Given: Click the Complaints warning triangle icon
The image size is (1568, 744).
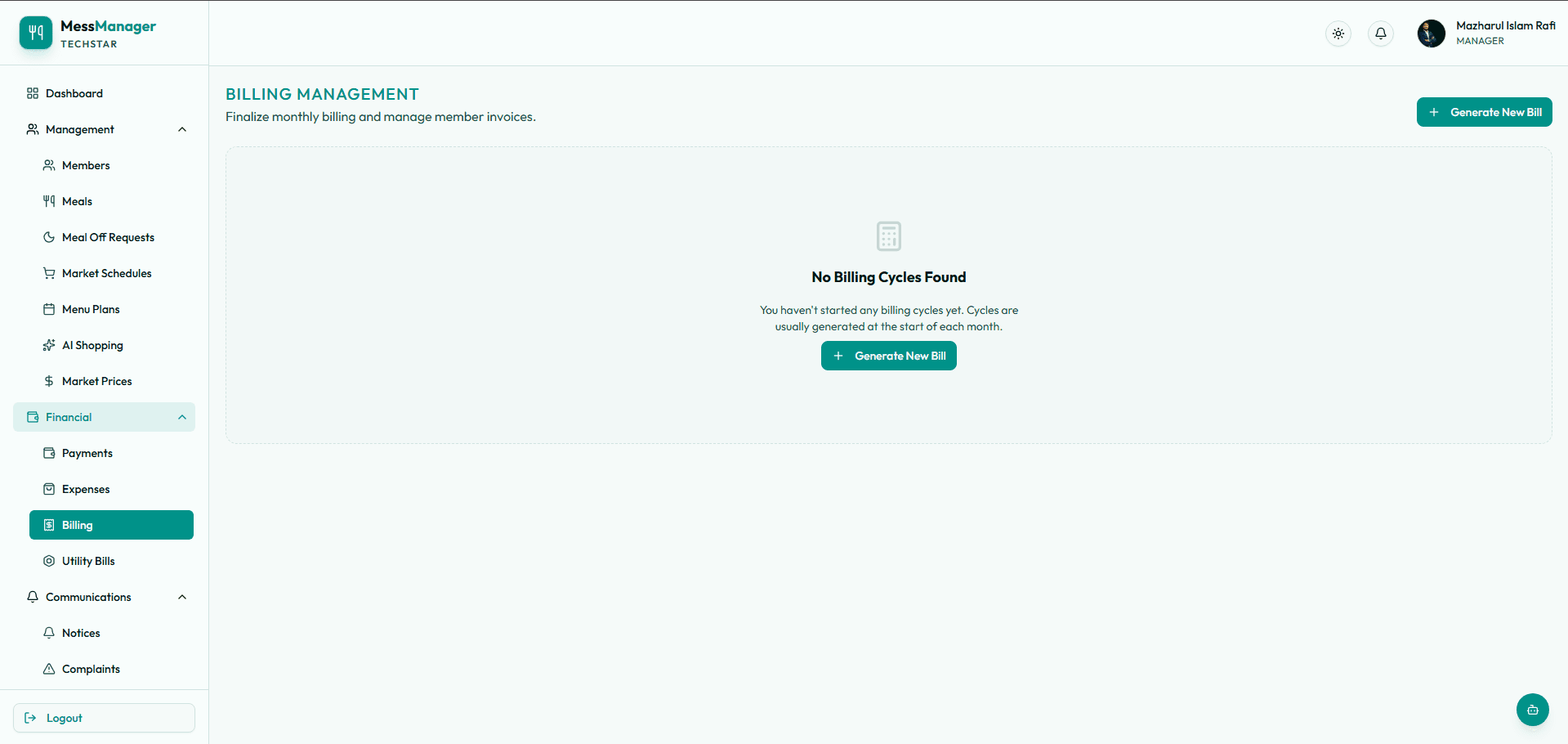Looking at the screenshot, I should [49, 669].
